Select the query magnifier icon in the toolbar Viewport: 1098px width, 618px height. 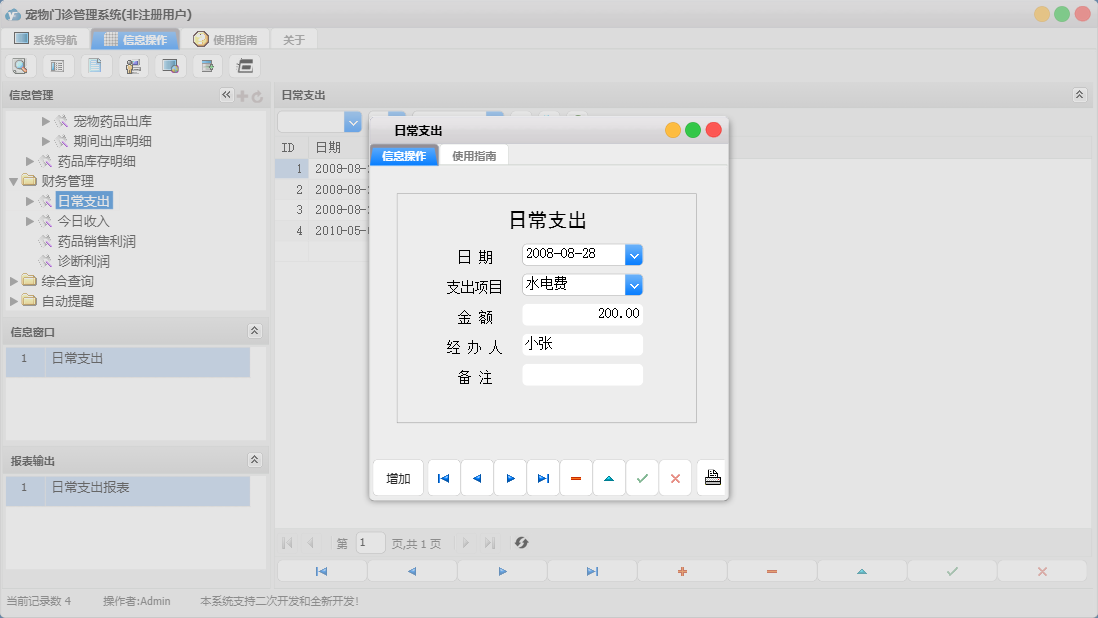point(20,65)
